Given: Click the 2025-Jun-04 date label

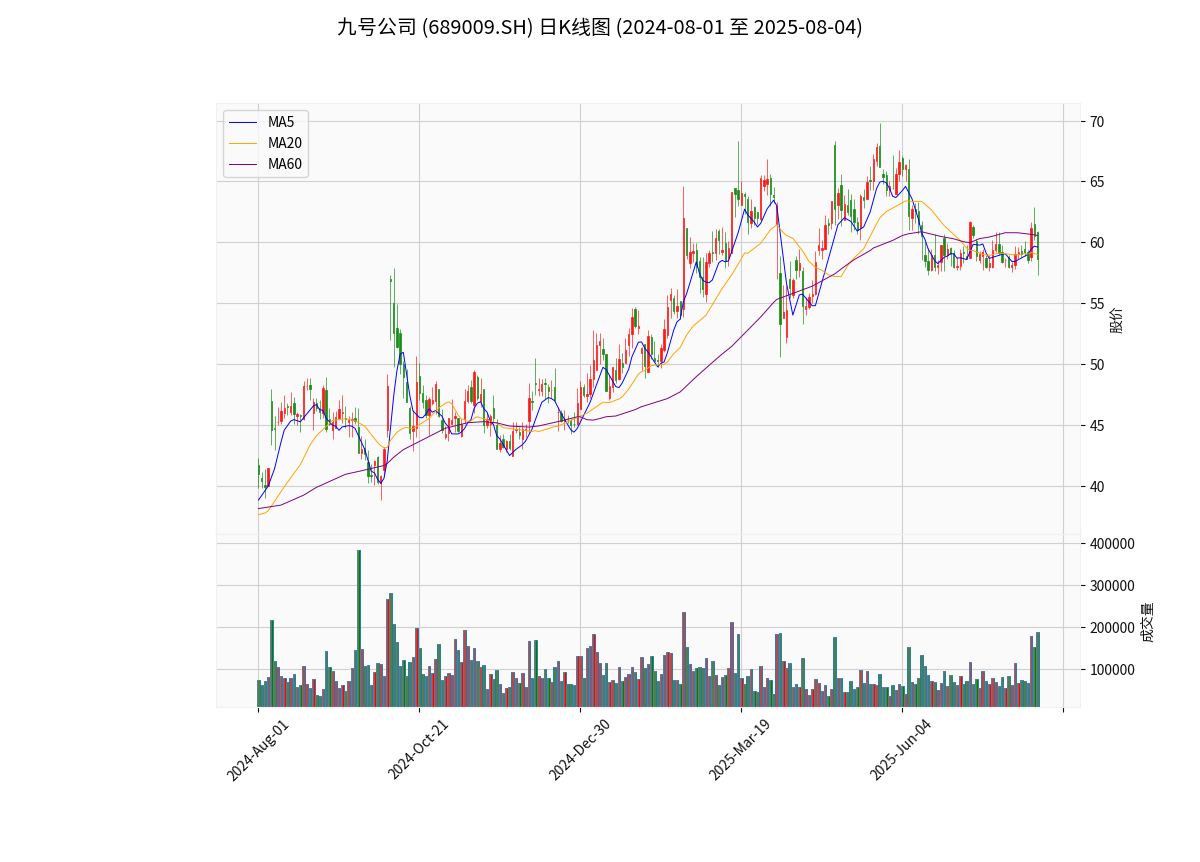Looking at the screenshot, I should (x=902, y=750).
